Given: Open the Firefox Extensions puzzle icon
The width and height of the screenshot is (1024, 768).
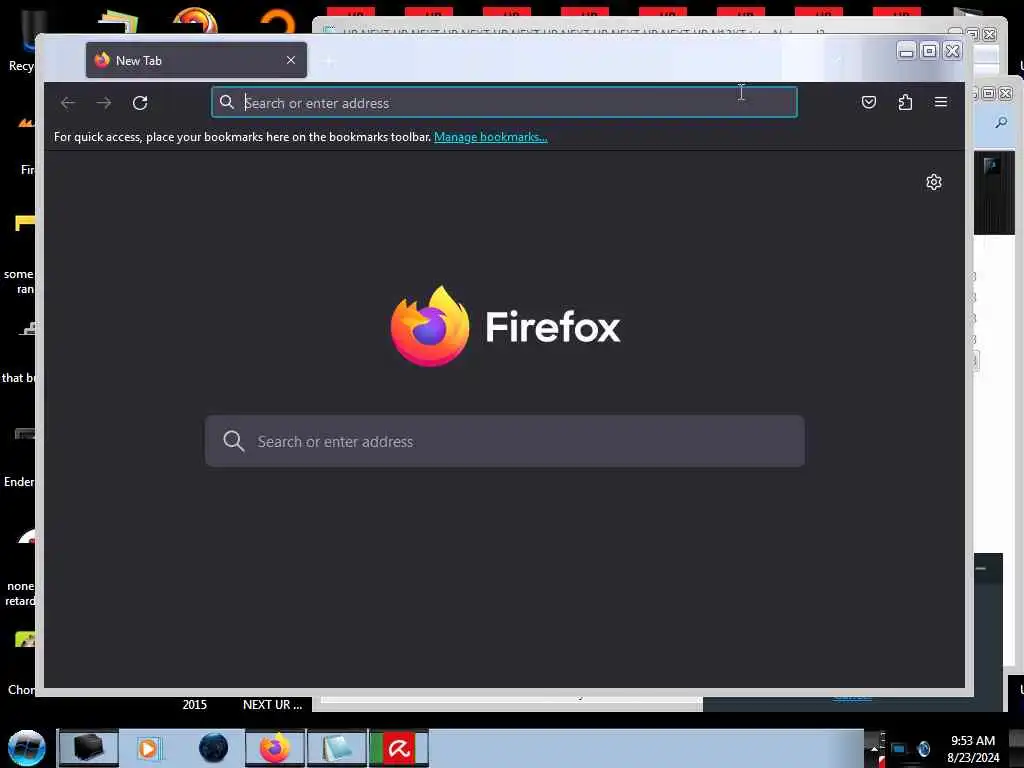Looking at the screenshot, I should (905, 102).
